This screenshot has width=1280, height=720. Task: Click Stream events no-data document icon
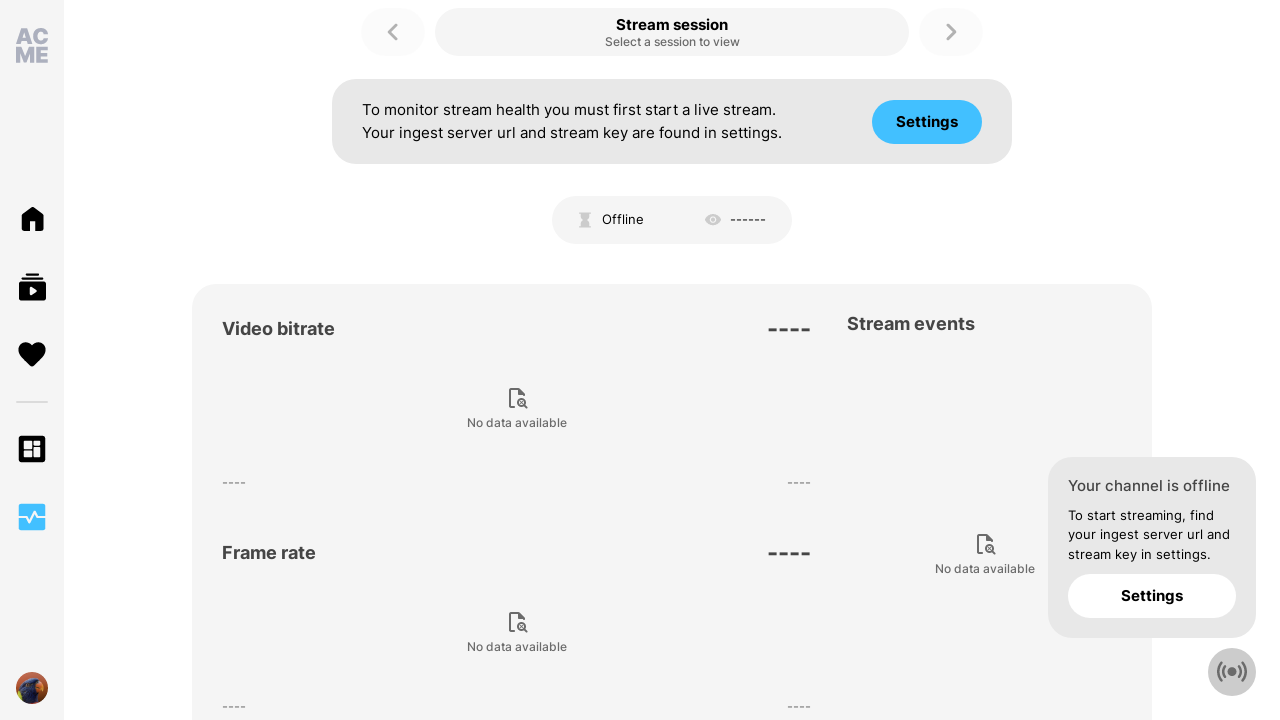[x=985, y=544]
